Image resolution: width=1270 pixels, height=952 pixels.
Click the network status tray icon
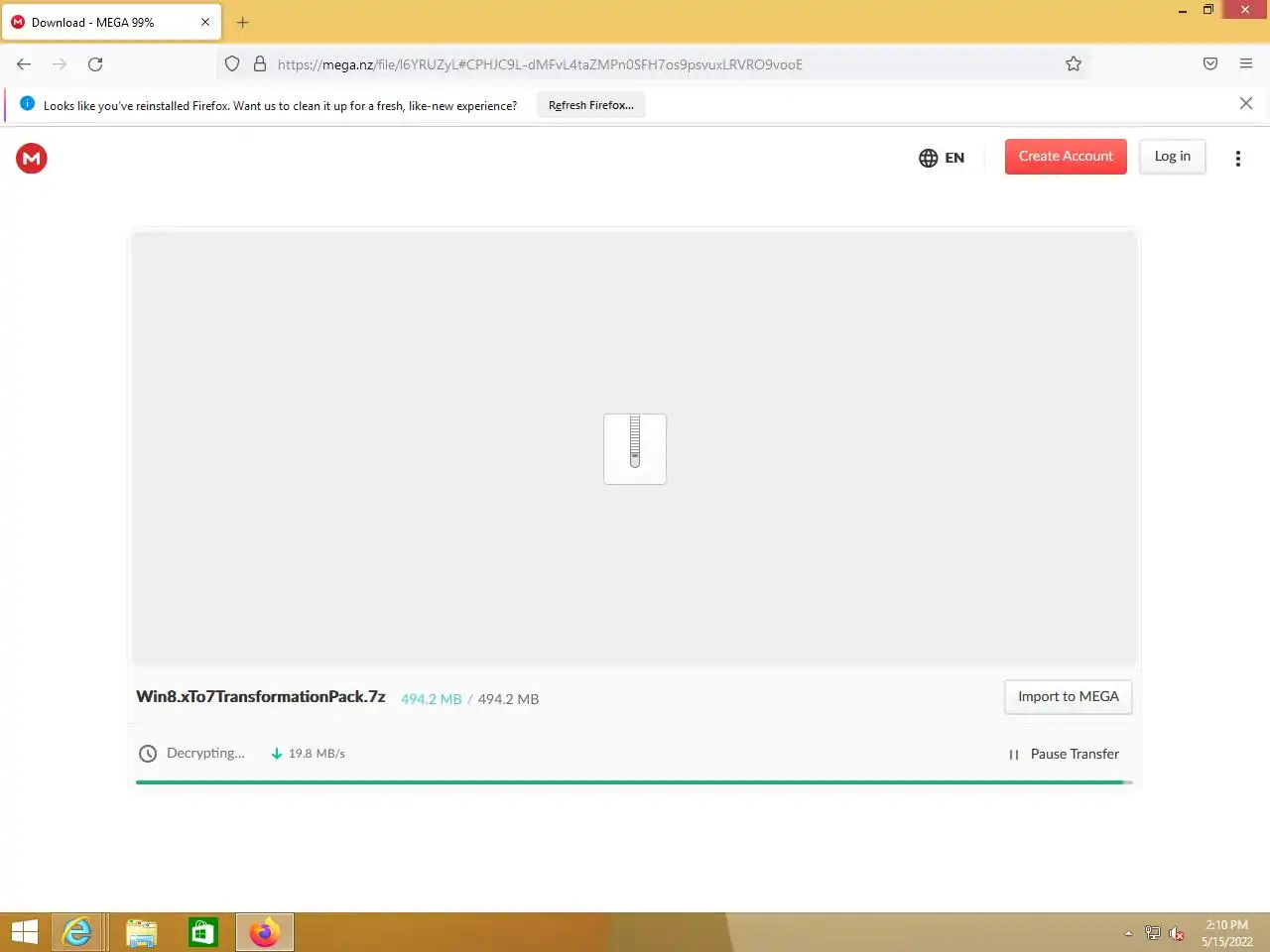coord(1152,933)
